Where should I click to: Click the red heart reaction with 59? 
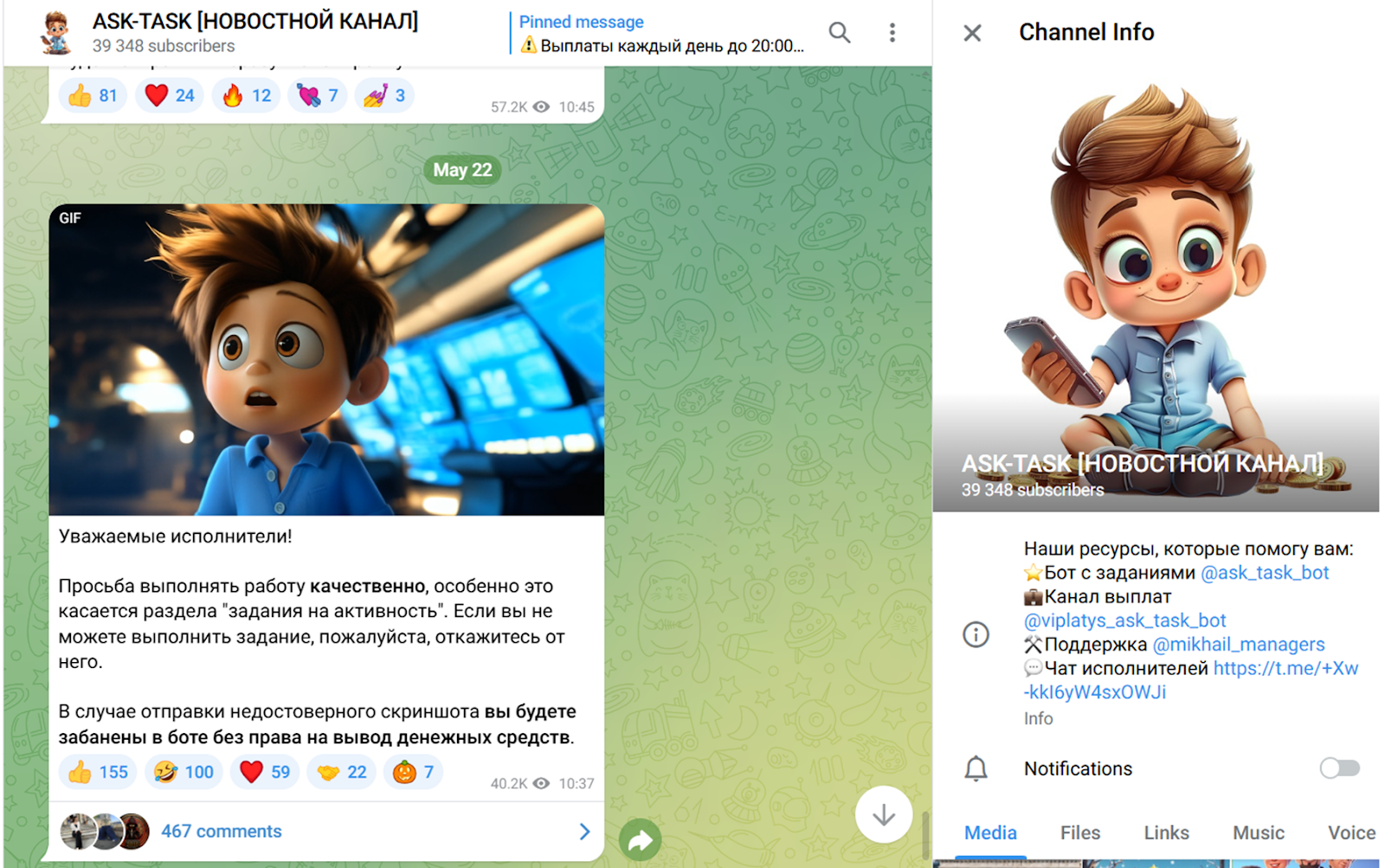point(265,772)
